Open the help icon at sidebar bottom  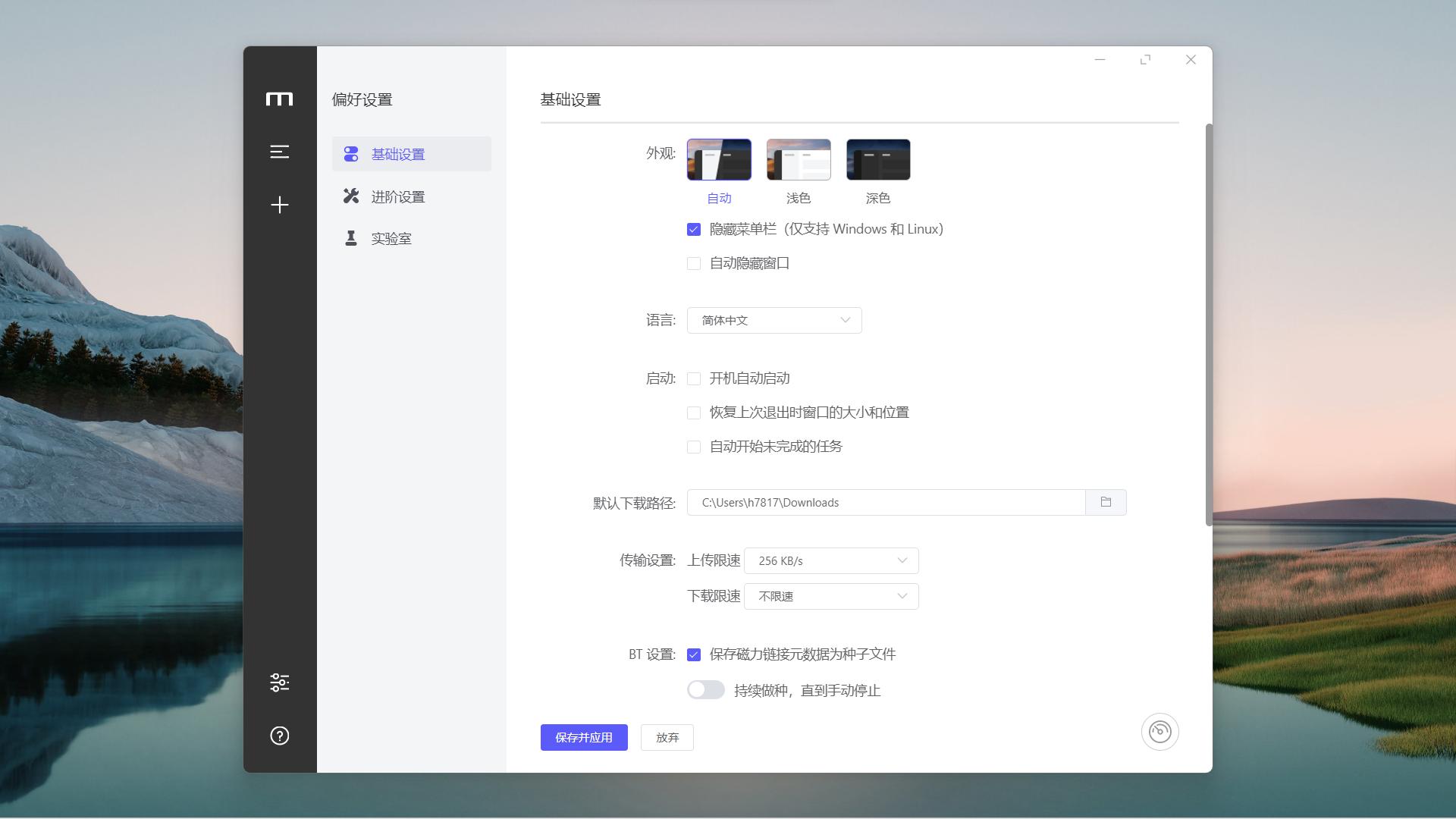click(x=280, y=735)
